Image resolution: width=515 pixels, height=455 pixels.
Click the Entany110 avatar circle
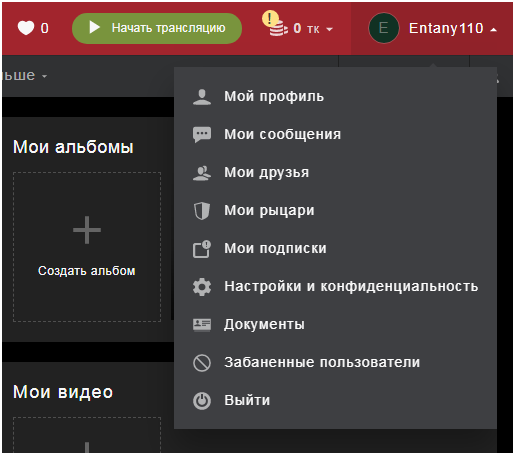383,28
